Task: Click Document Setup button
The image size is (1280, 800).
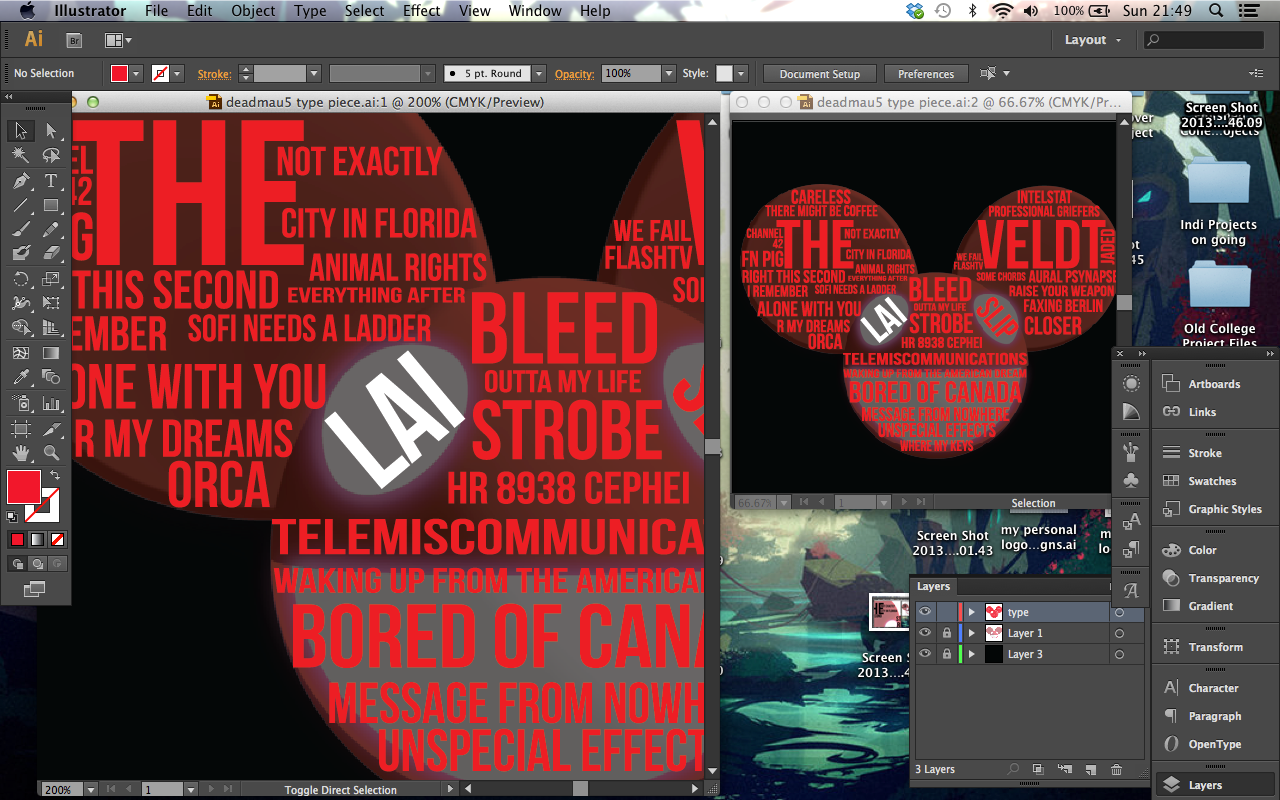Action: [x=819, y=74]
